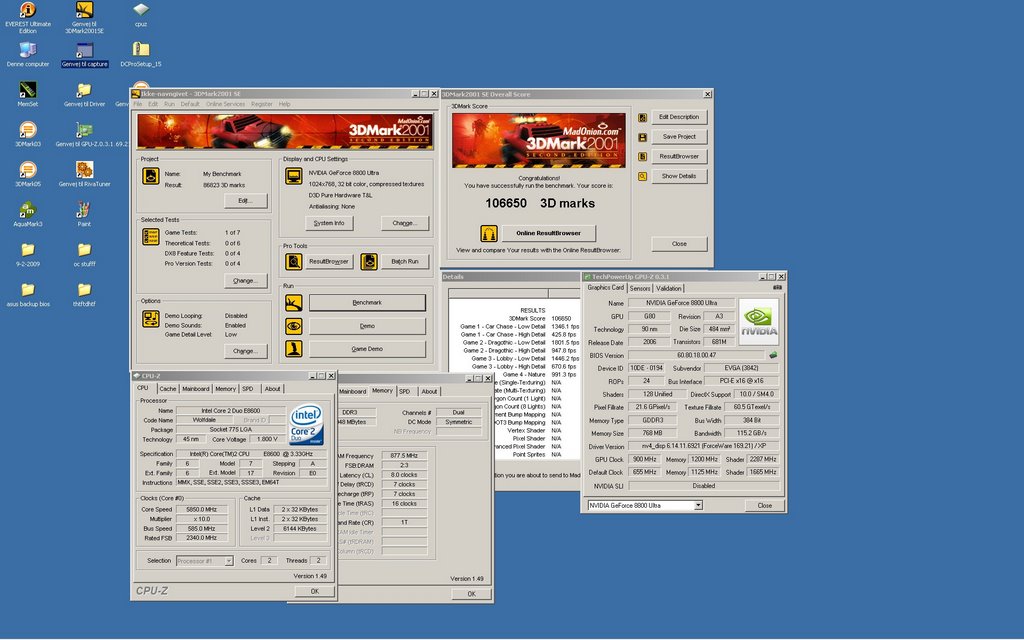
Task: Open the 3DMark2001SE shortcut on desktop
Action: tap(84, 10)
